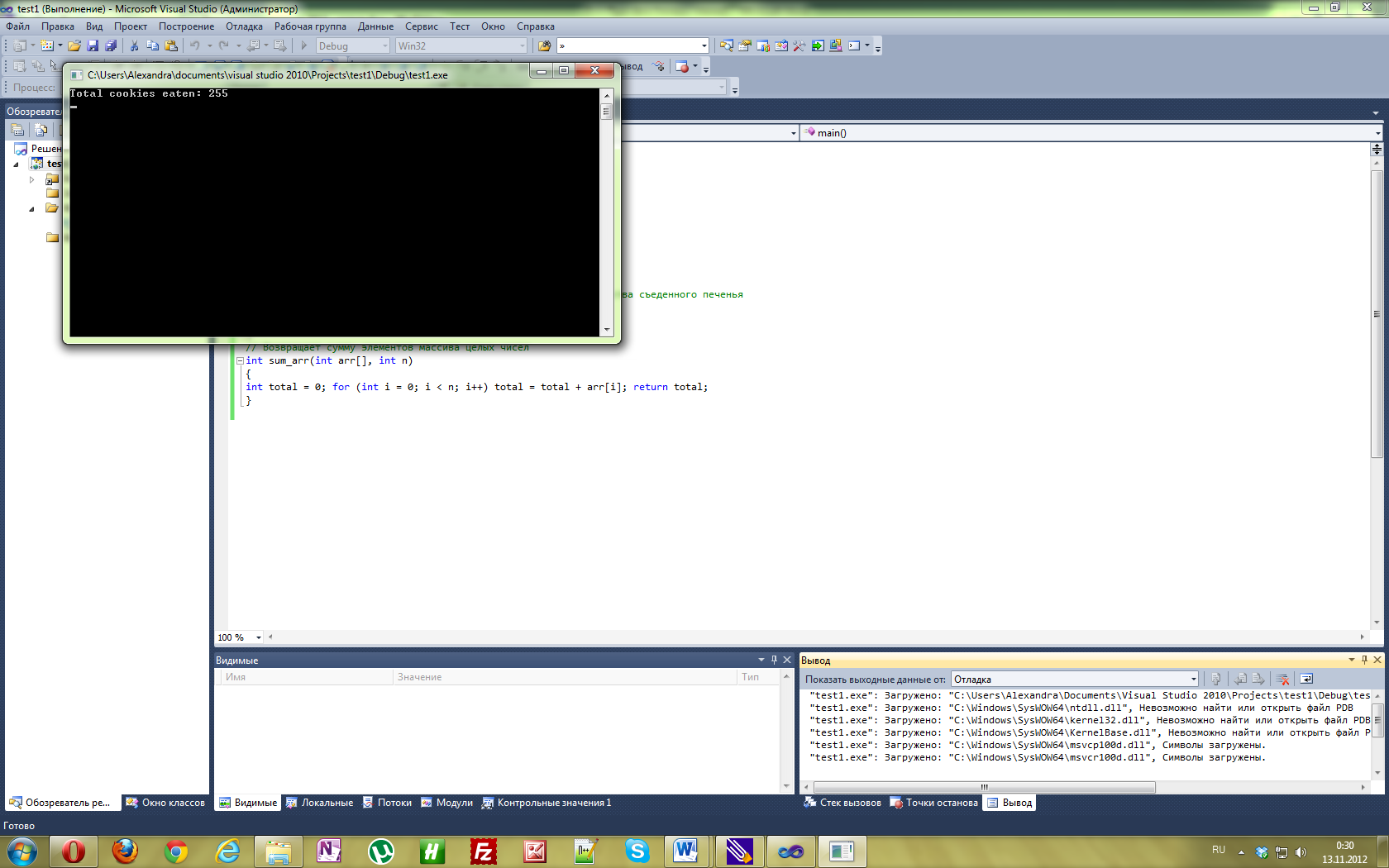Click the Save toolbar icon
The image size is (1389, 868).
[x=93, y=46]
